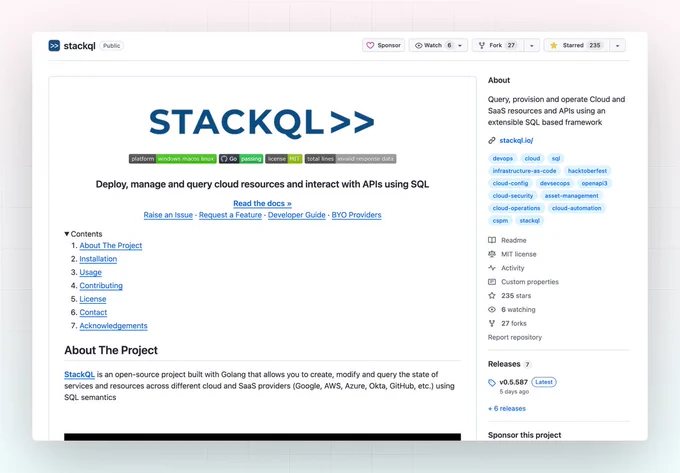Open the Releases section heading
Image resolution: width=680 pixels, height=473 pixels.
[504, 364]
